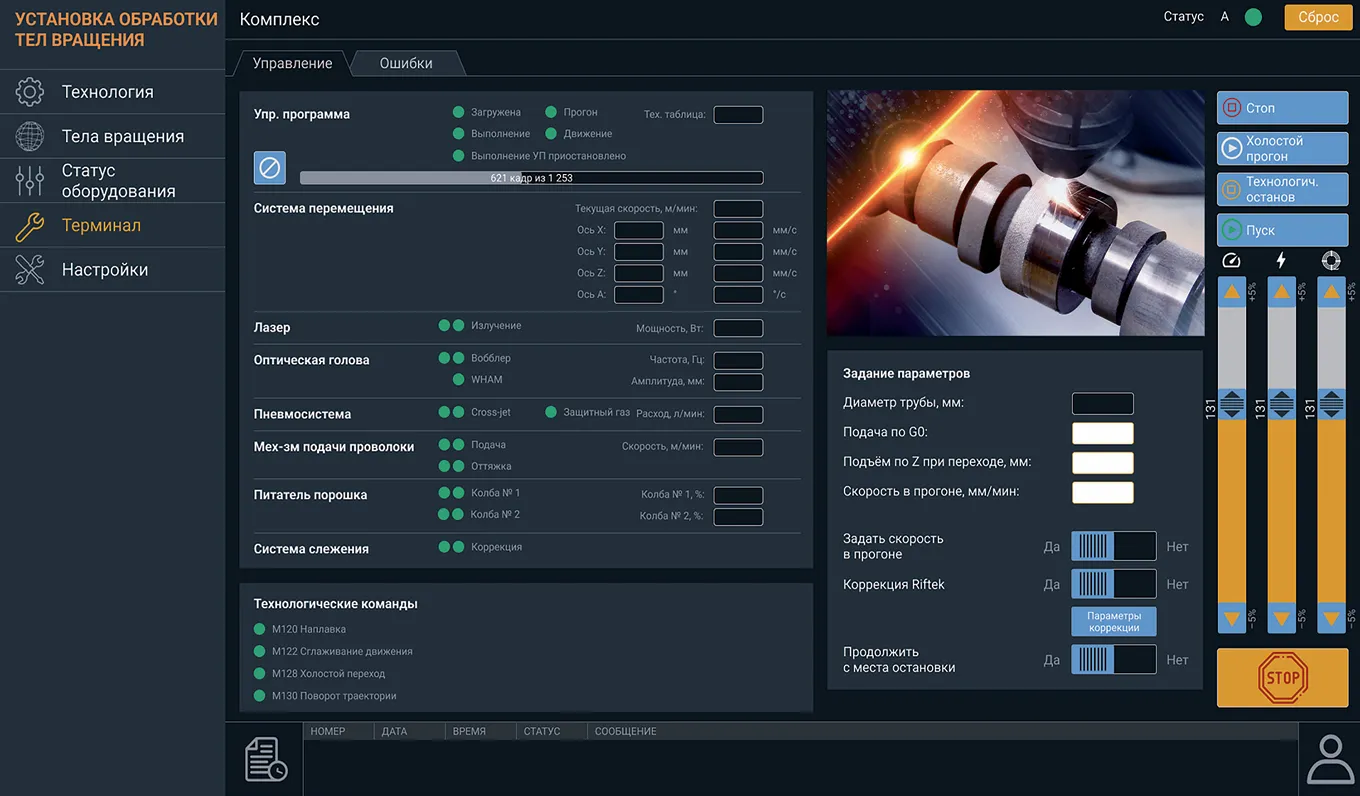1360x796 pixels.
Task: Click the Диаметр трубы input field
Action: 1102,403
